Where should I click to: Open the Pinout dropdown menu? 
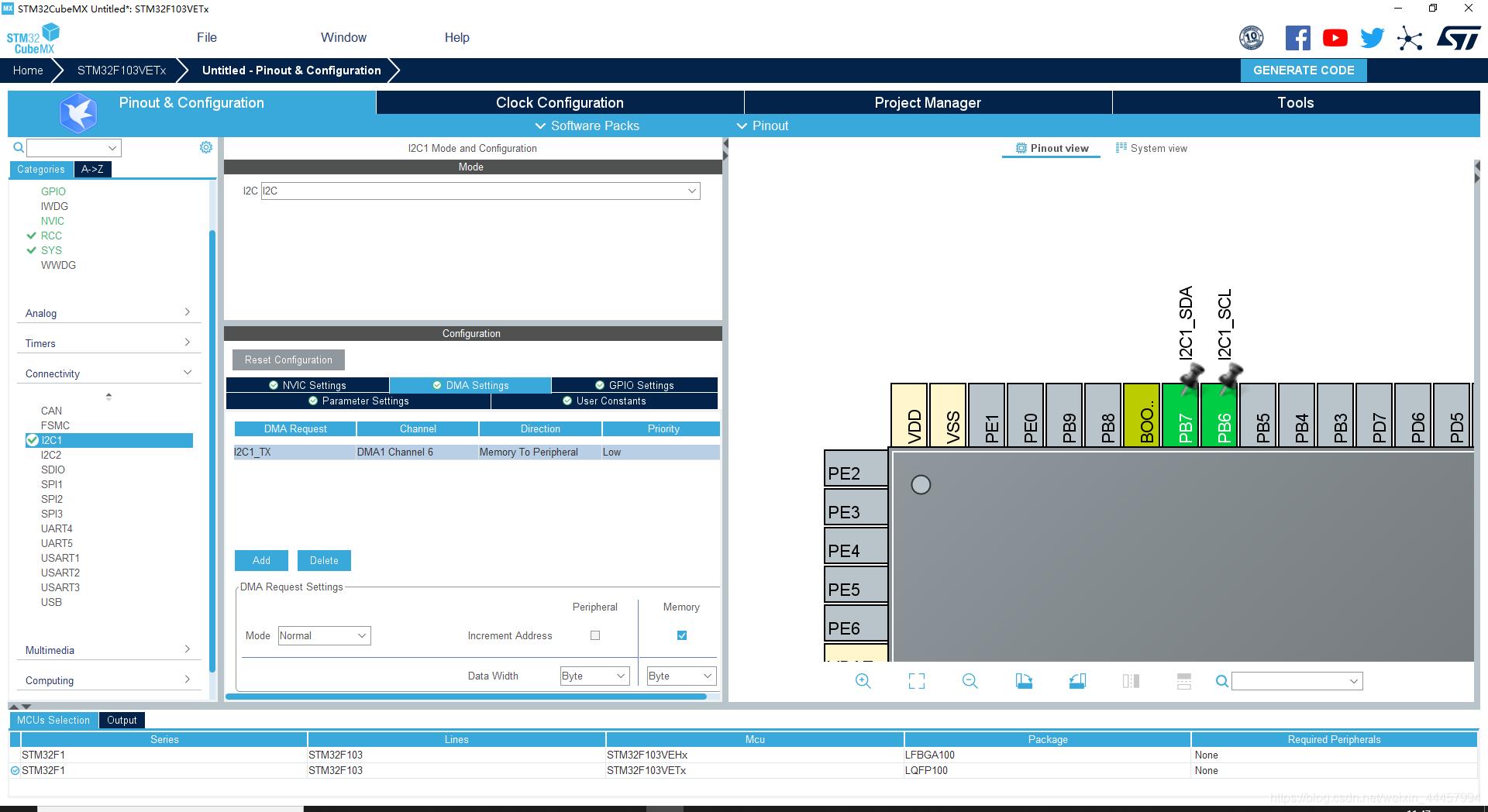coord(763,126)
